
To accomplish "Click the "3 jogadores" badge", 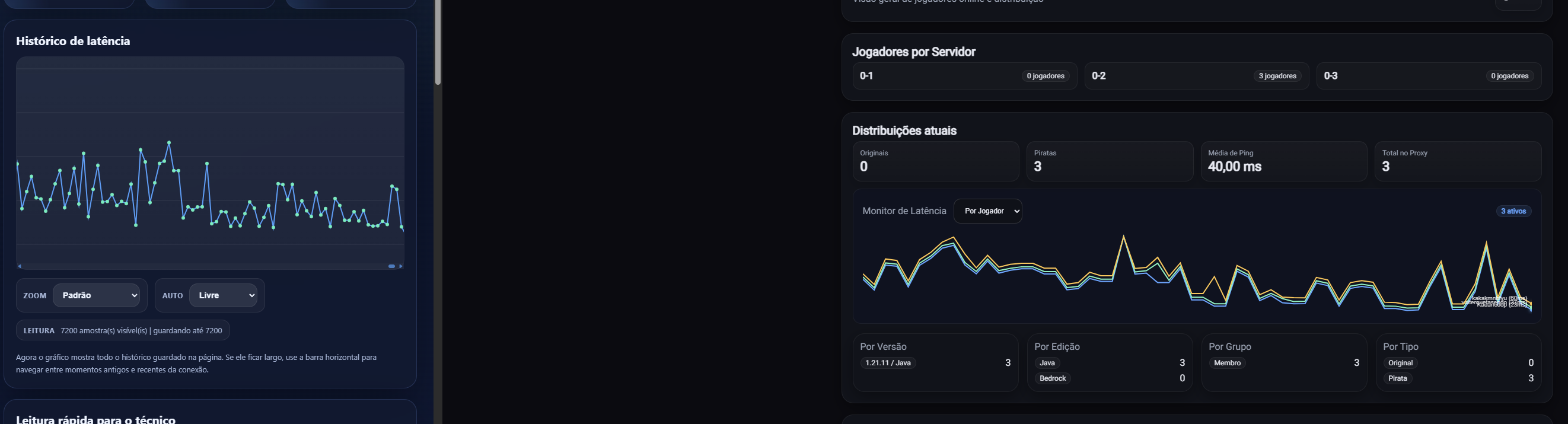I will point(1277,76).
